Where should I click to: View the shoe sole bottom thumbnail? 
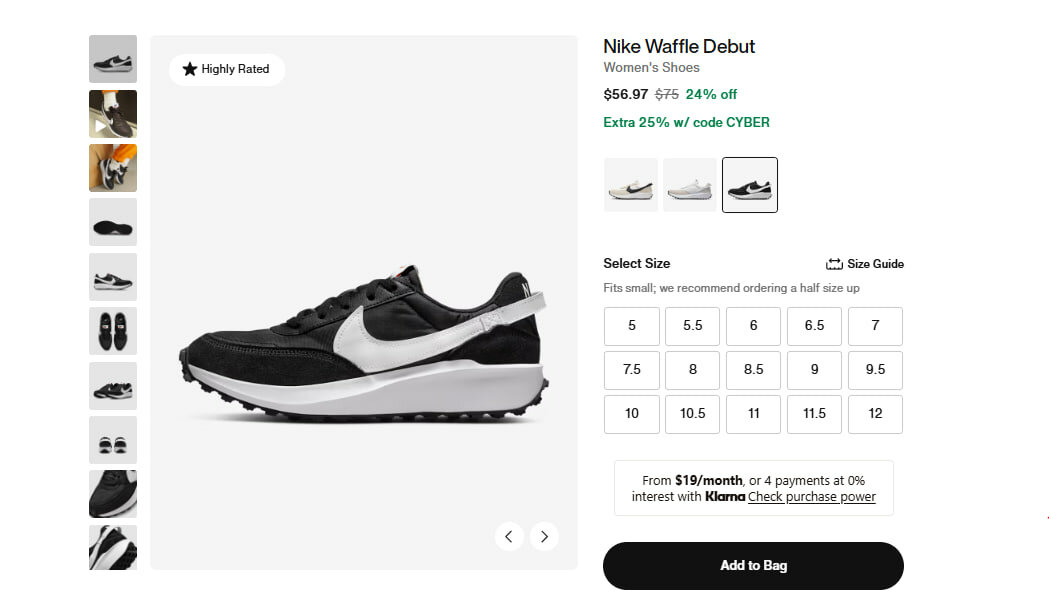pyautogui.click(x=113, y=223)
